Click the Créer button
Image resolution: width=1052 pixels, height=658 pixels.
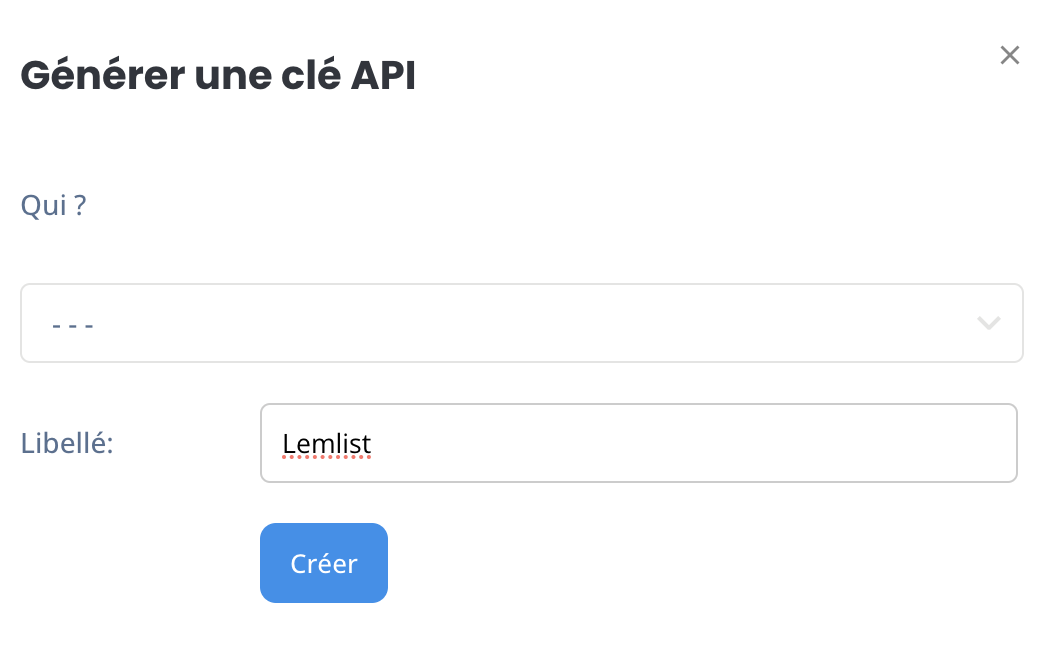click(x=323, y=563)
